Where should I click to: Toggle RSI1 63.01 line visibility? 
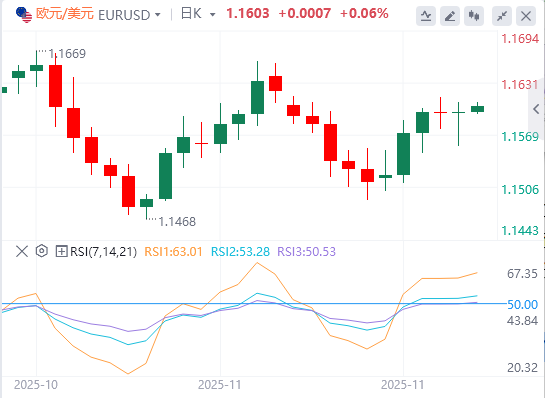click(x=173, y=251)
